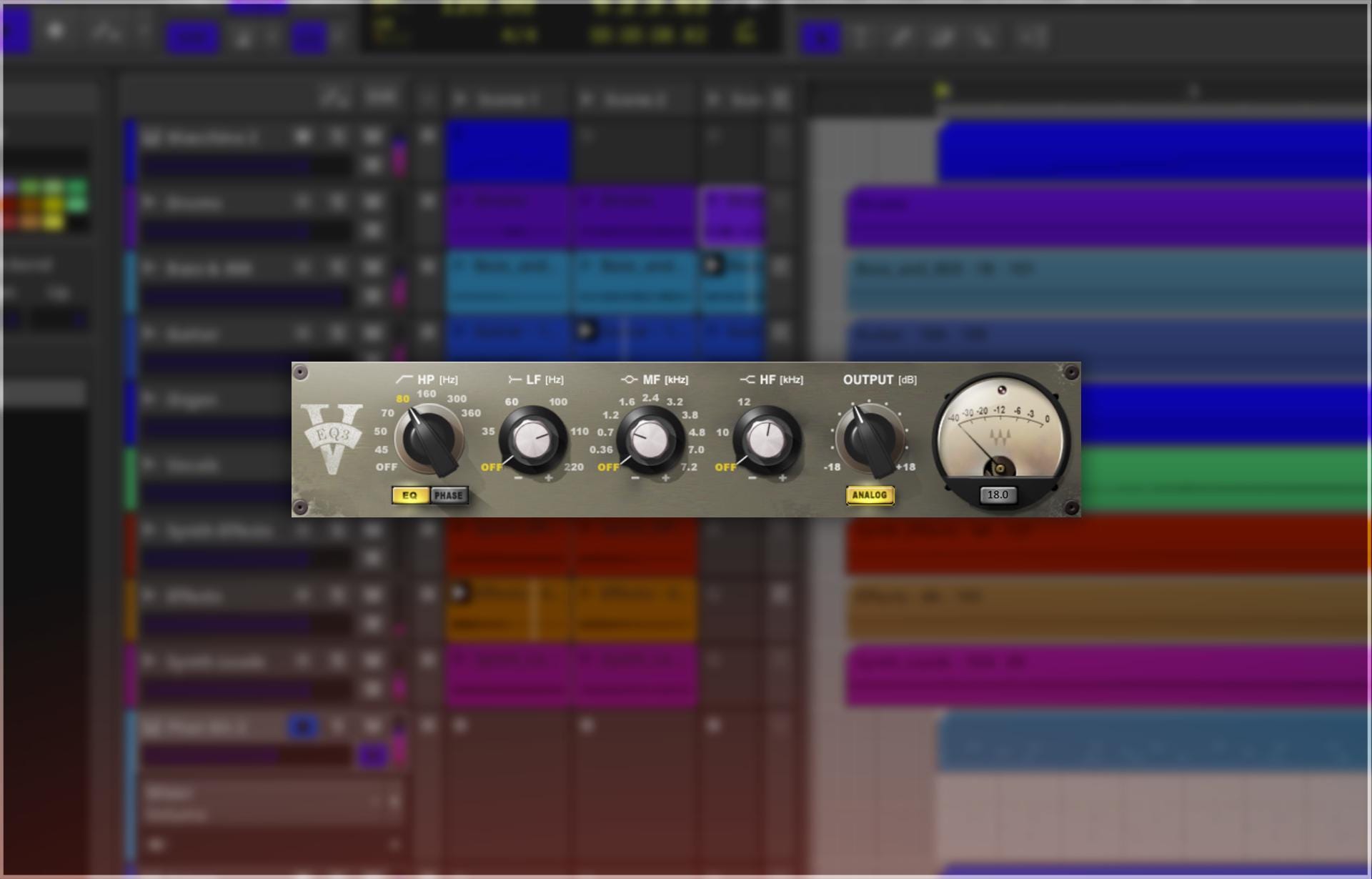Select 7.0 kHz on the MF band

coord(696,450)
